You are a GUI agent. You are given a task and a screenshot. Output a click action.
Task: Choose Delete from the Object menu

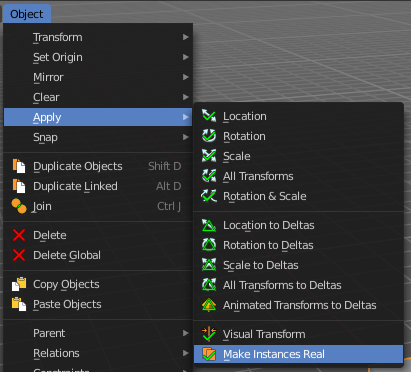click(98, 235)
